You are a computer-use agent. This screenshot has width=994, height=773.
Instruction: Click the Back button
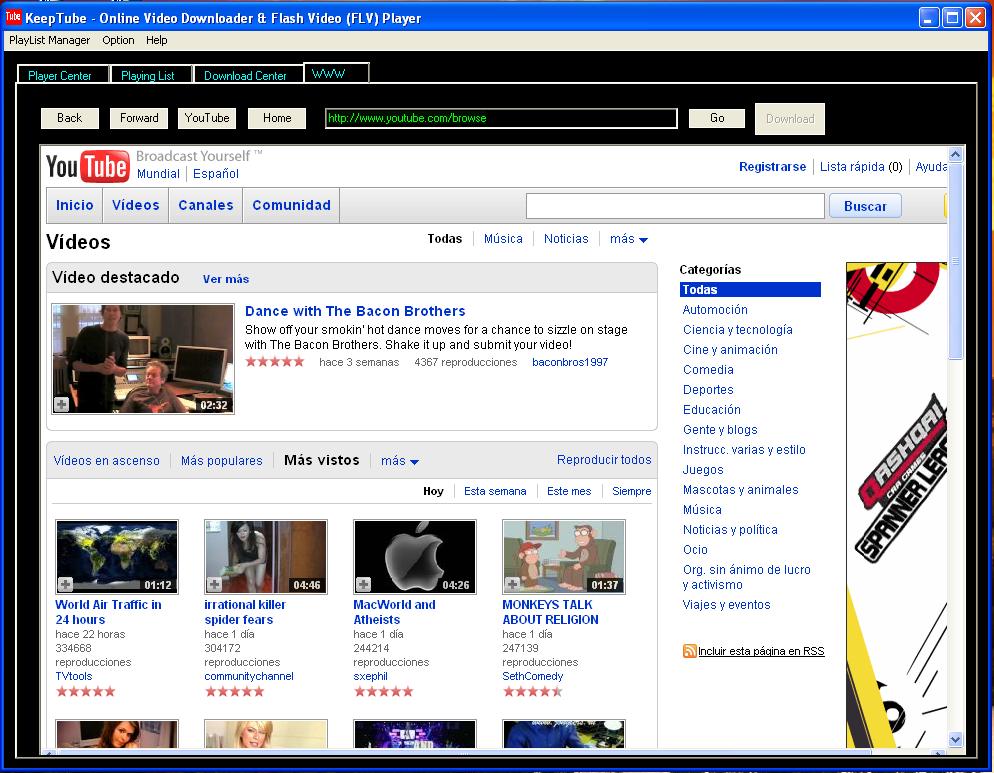[70, 118]
